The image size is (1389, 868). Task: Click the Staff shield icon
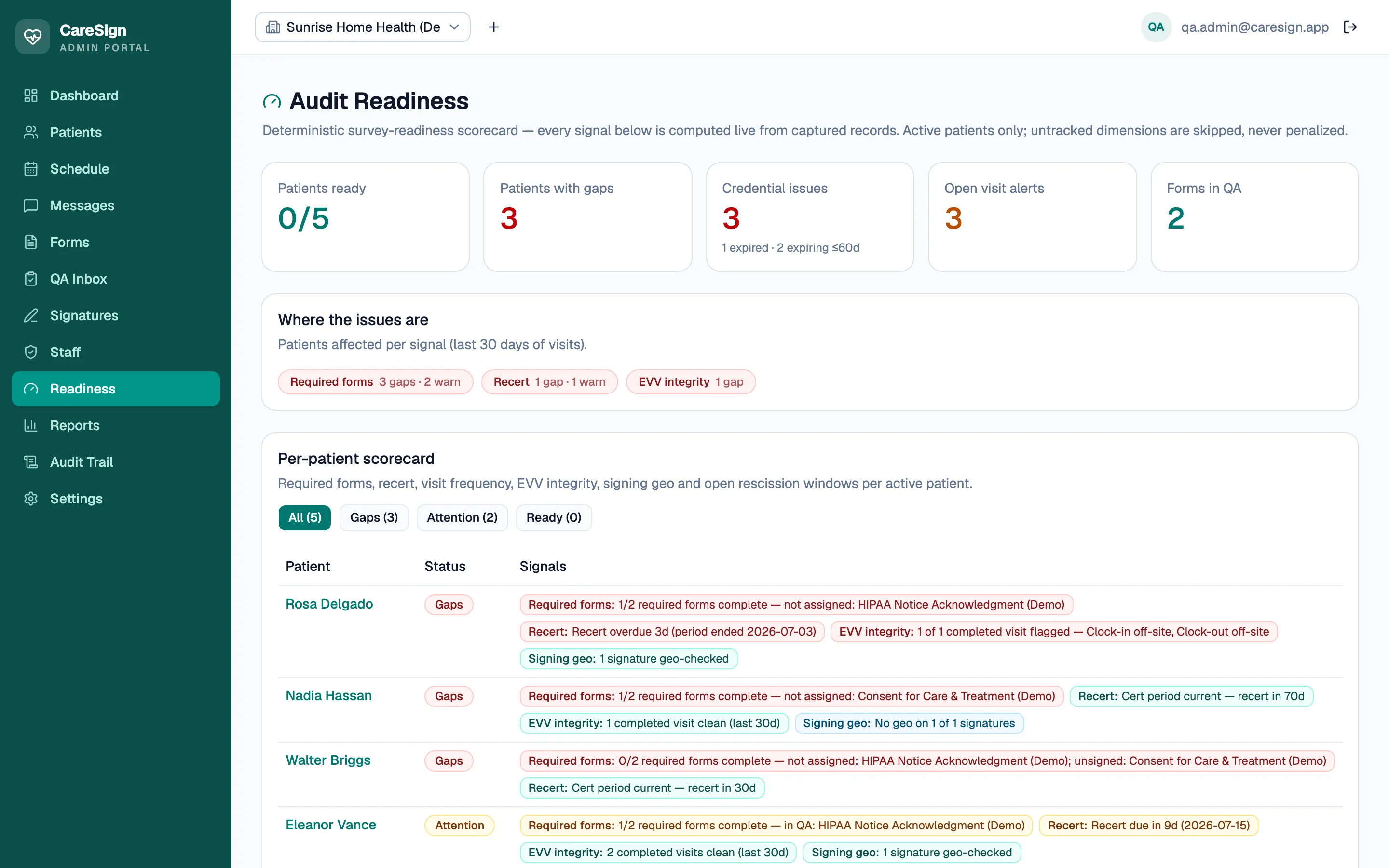[x=31, y=352]
